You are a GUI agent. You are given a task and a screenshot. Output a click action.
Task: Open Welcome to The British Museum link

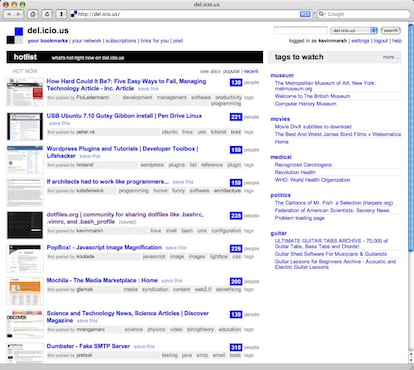[x=312, y=96]
